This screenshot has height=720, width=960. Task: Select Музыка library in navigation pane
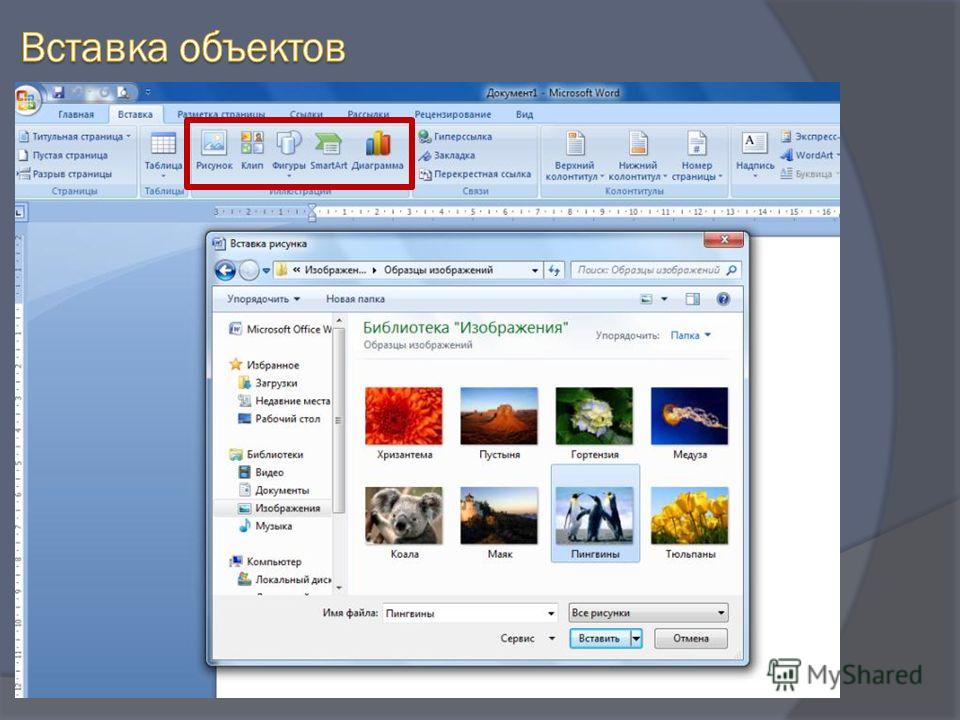coord(264,527)
